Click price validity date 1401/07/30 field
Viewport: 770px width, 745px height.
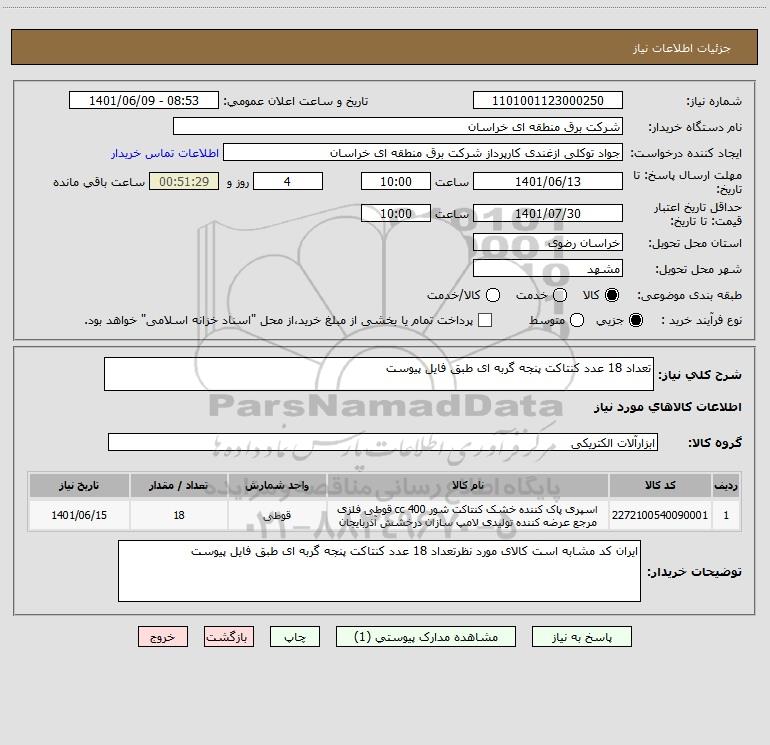click(548, 213)
